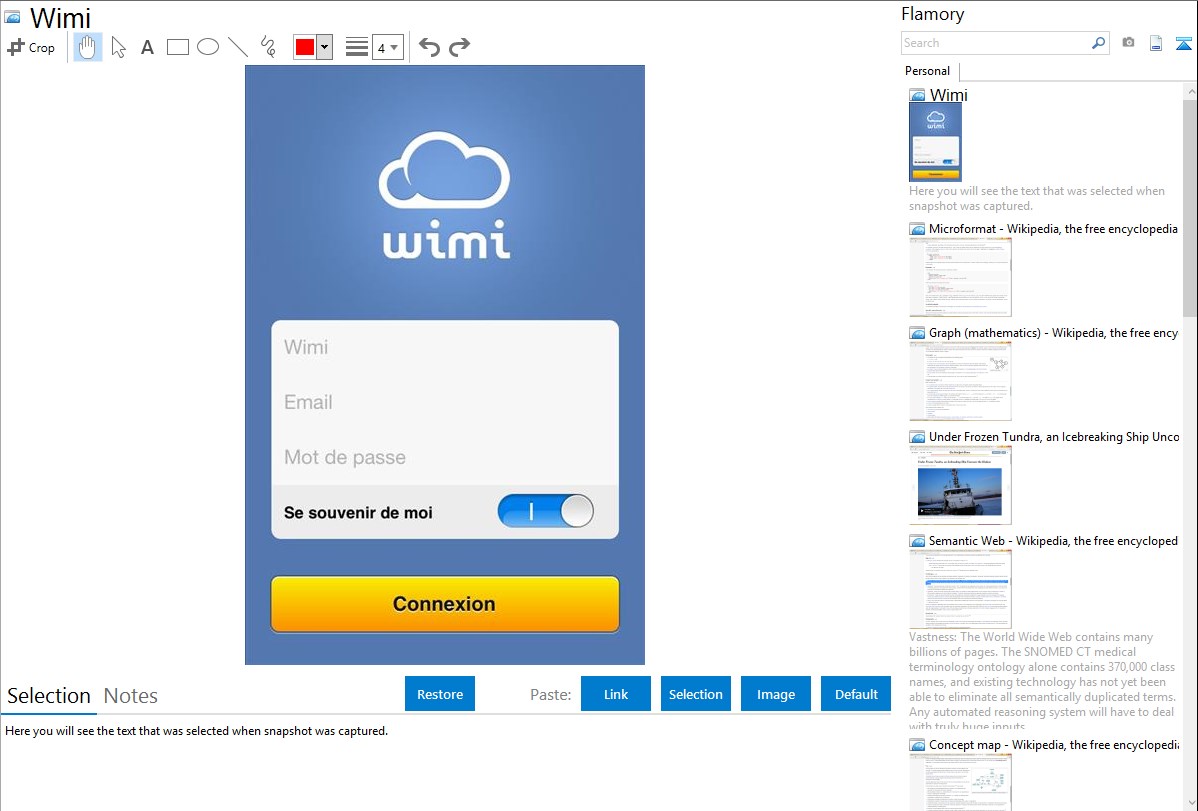Click the icon beside sidebar Wimi title
The image size is (1198, 811).
tap(918, 96)
